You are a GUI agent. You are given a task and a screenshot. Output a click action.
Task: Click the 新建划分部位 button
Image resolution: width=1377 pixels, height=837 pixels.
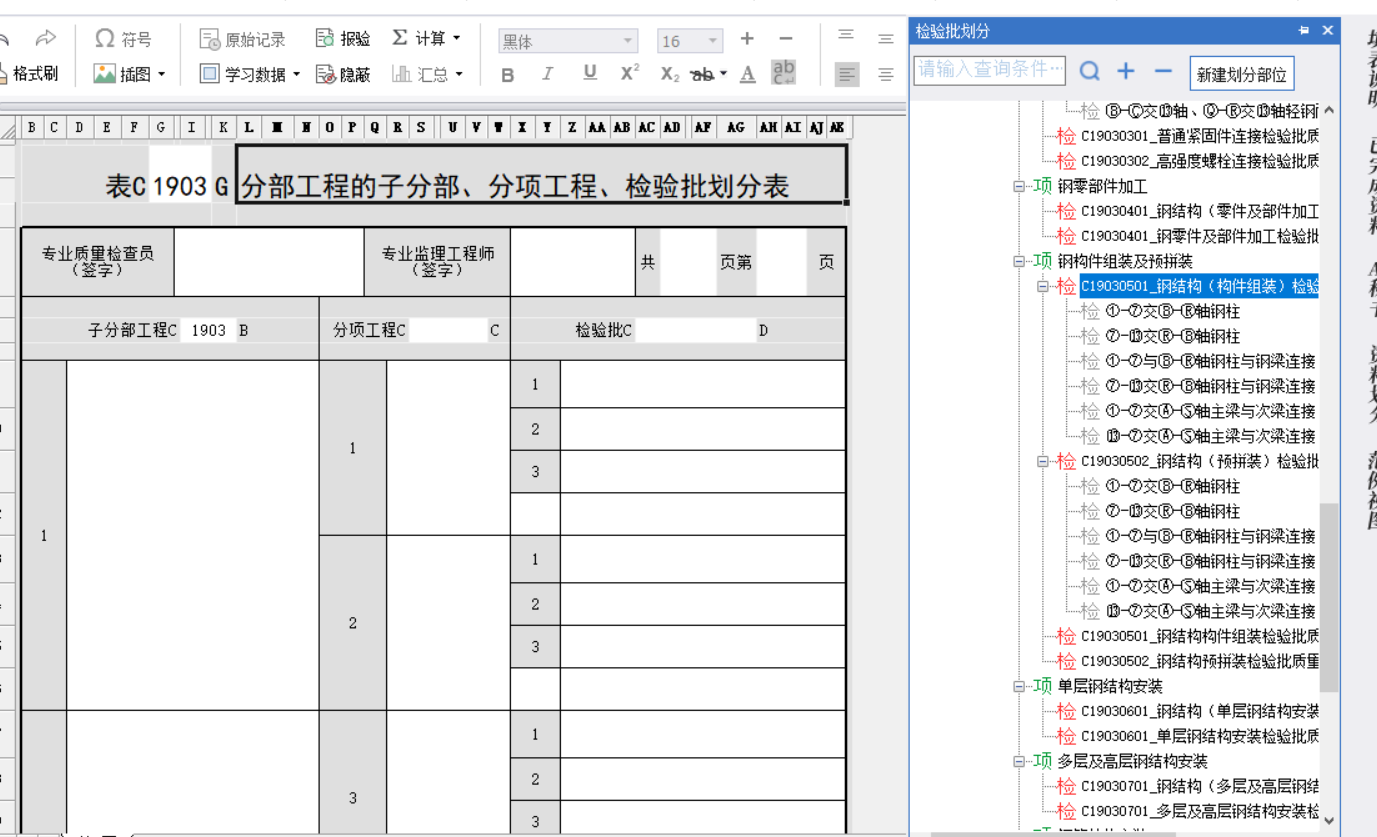coord(1241,74)
